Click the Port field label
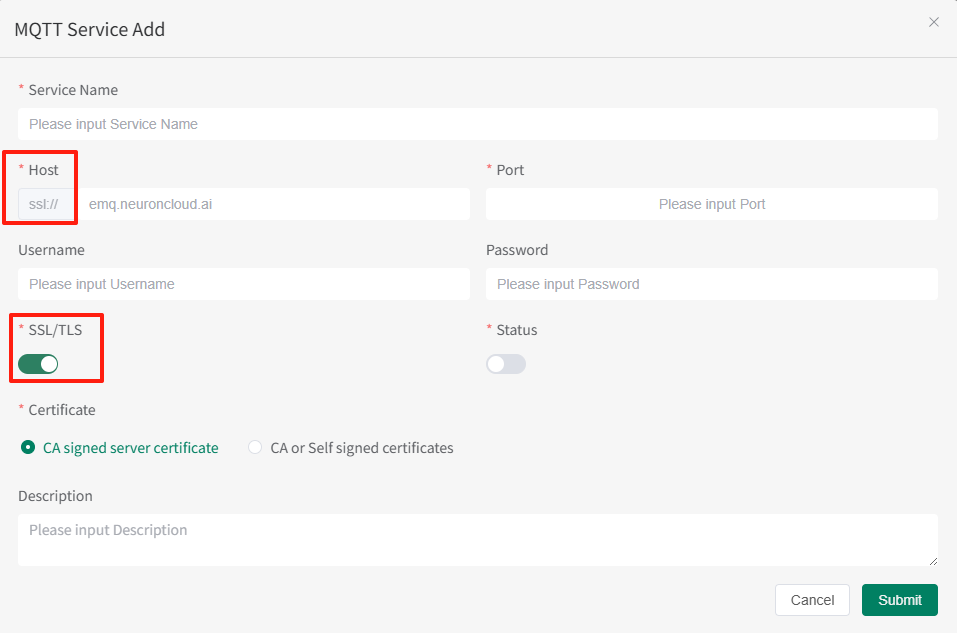The image size is (957, 633). click(x=510, y=170)
